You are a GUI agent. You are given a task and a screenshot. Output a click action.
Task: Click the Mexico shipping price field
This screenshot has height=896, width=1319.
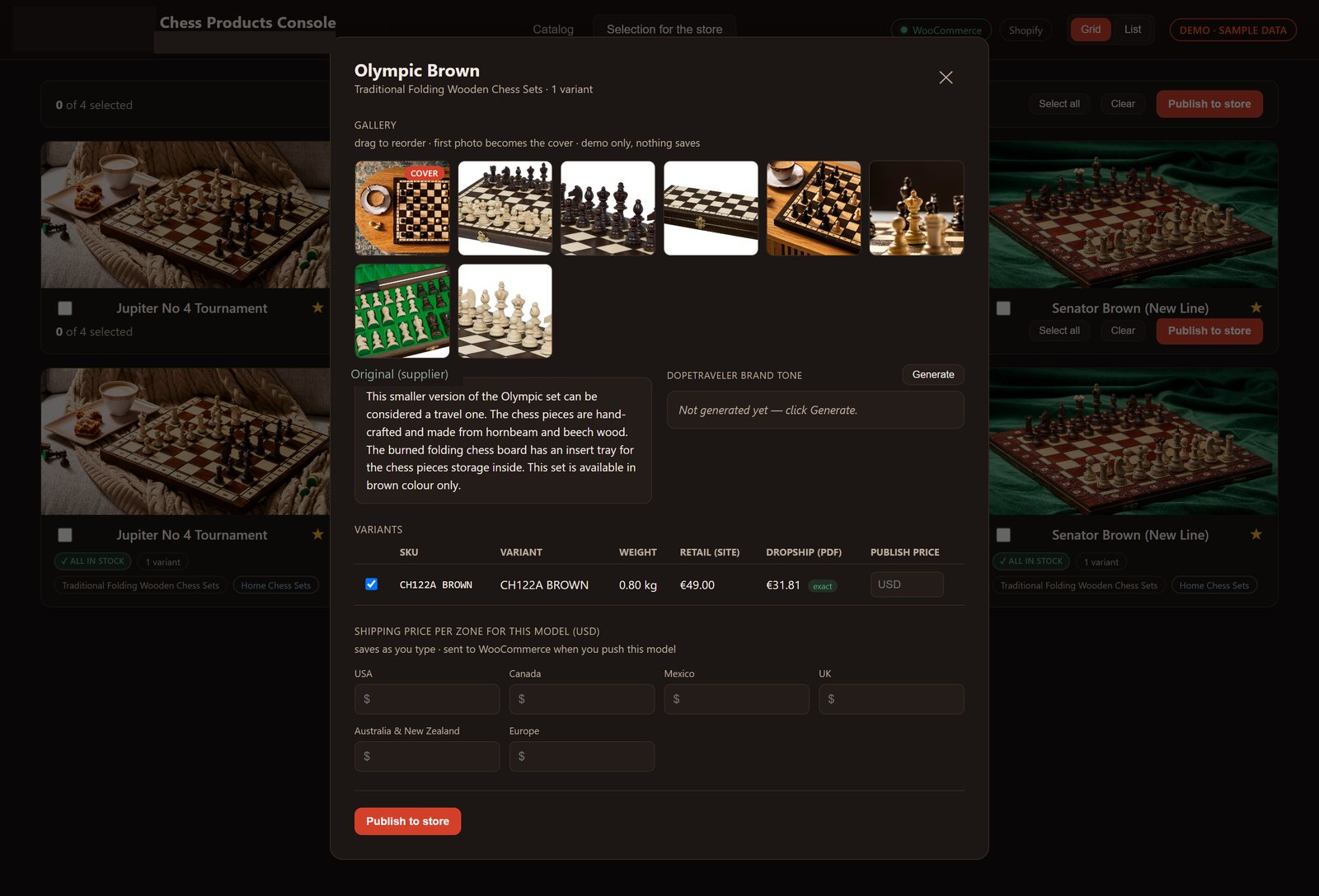coord(736,699)
